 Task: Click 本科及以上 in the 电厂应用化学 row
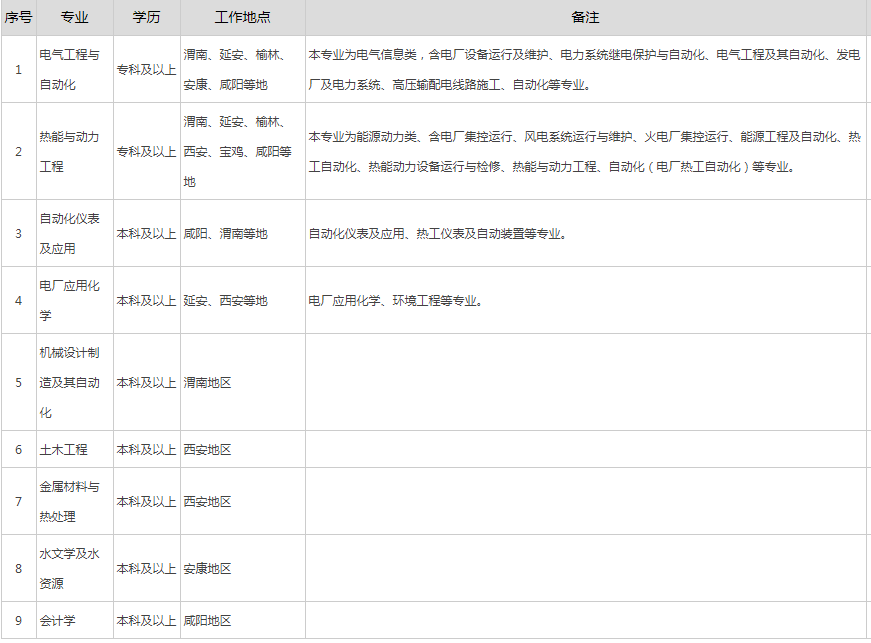point(147,301)
